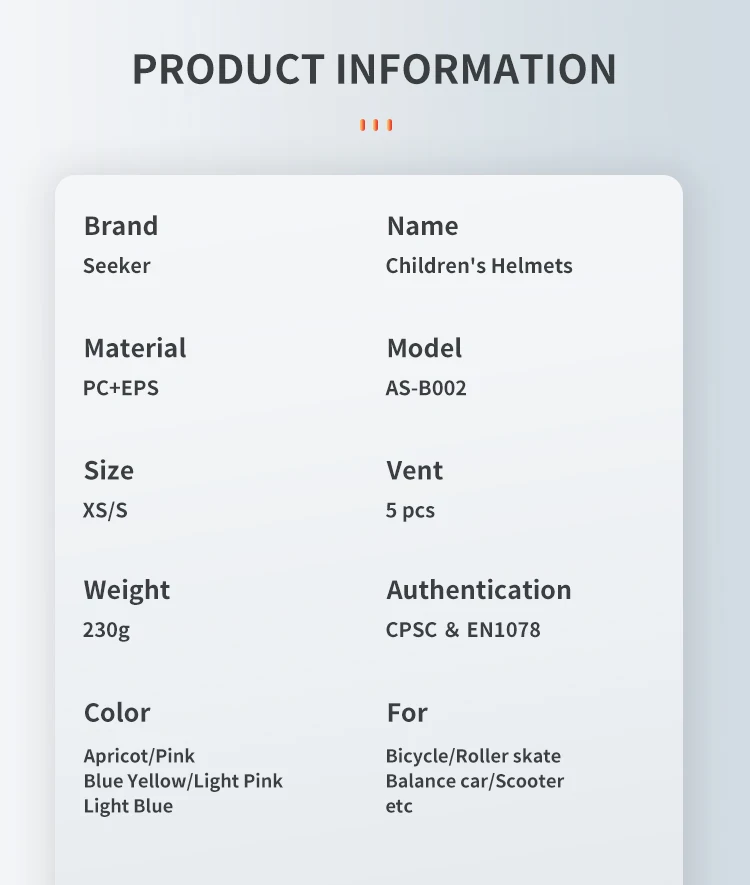This screenshot has height=885, width=750.
Task: Click the Blue Yellow/Light Pink text
Action: 183,781
